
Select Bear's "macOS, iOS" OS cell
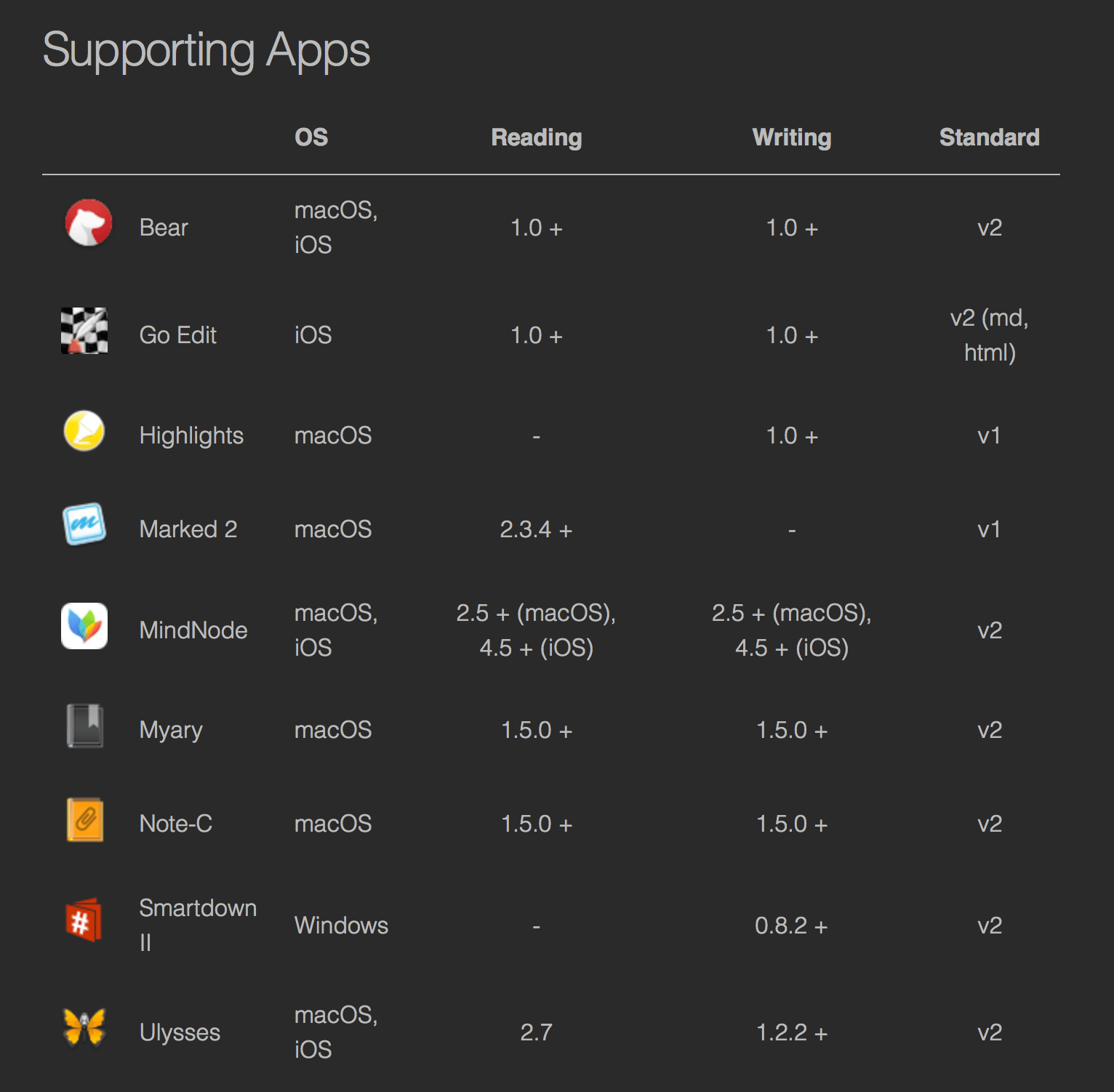point(336,228)
